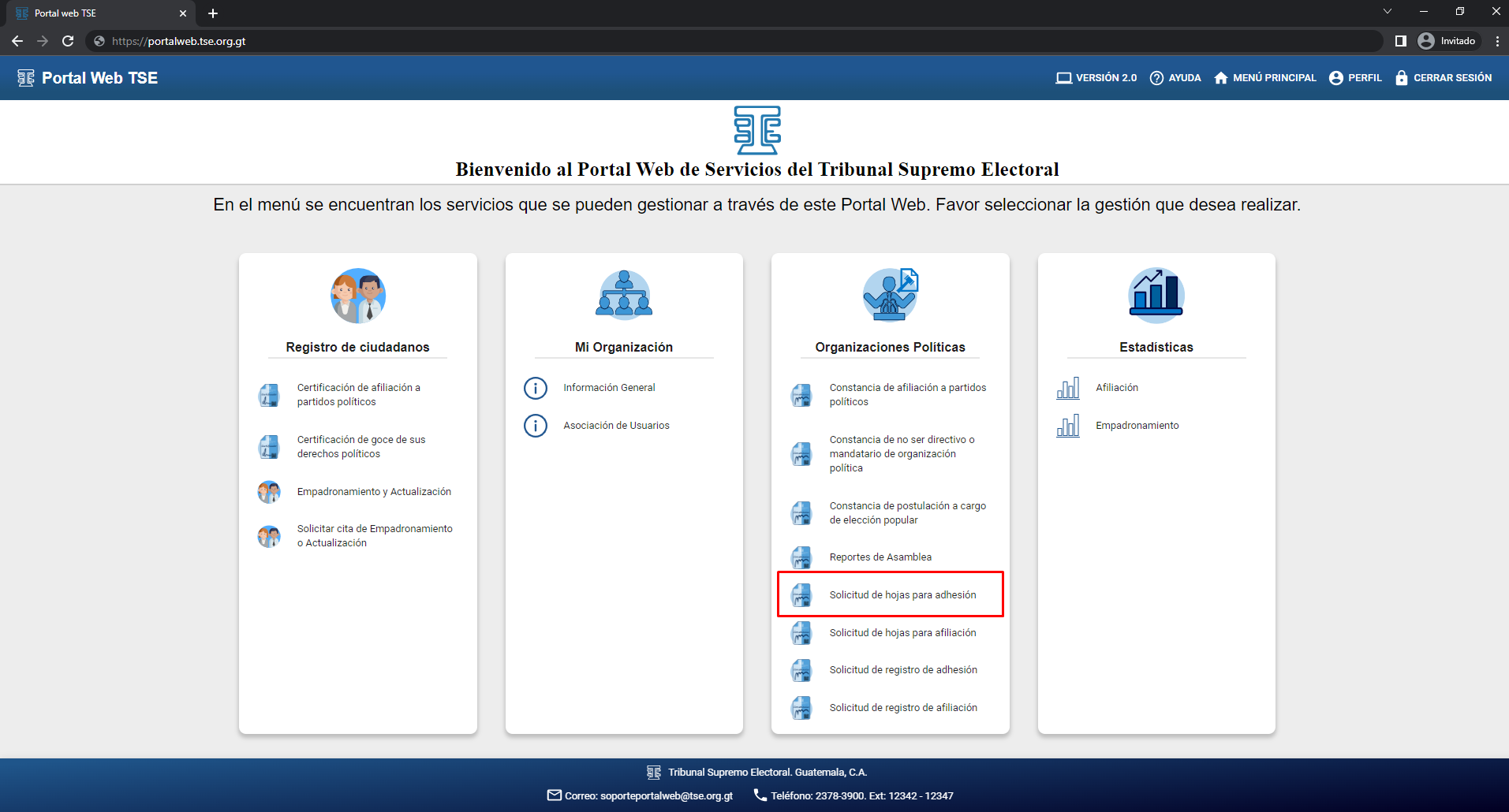The width and height of the screenshot is (1509, 812).
Task: Open VERSIÓN 2.0 menu item
Action: (x=1096, y=78)
